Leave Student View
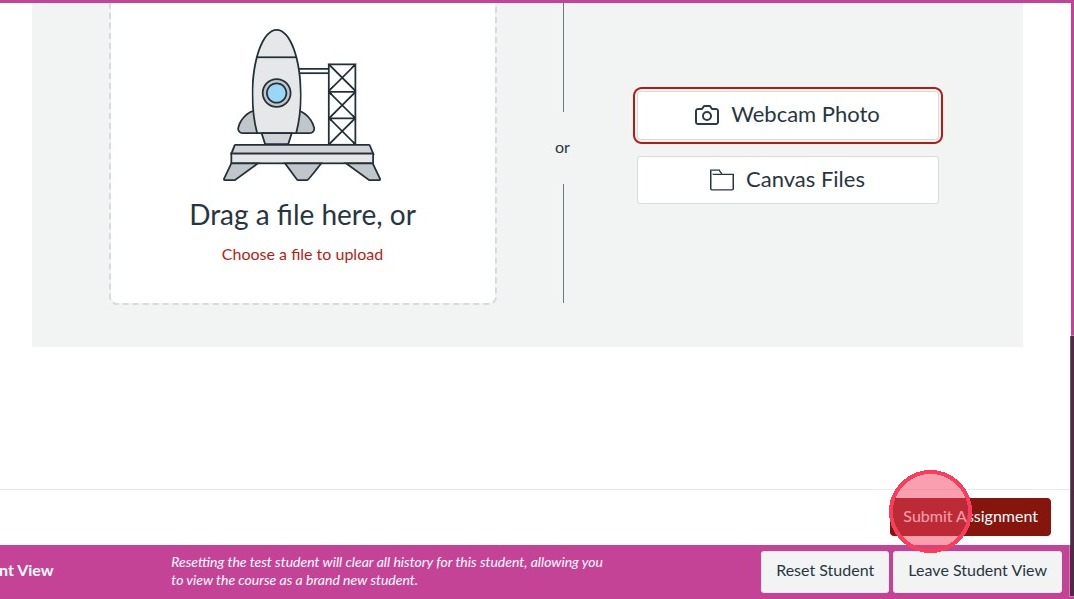 (977, 571)
